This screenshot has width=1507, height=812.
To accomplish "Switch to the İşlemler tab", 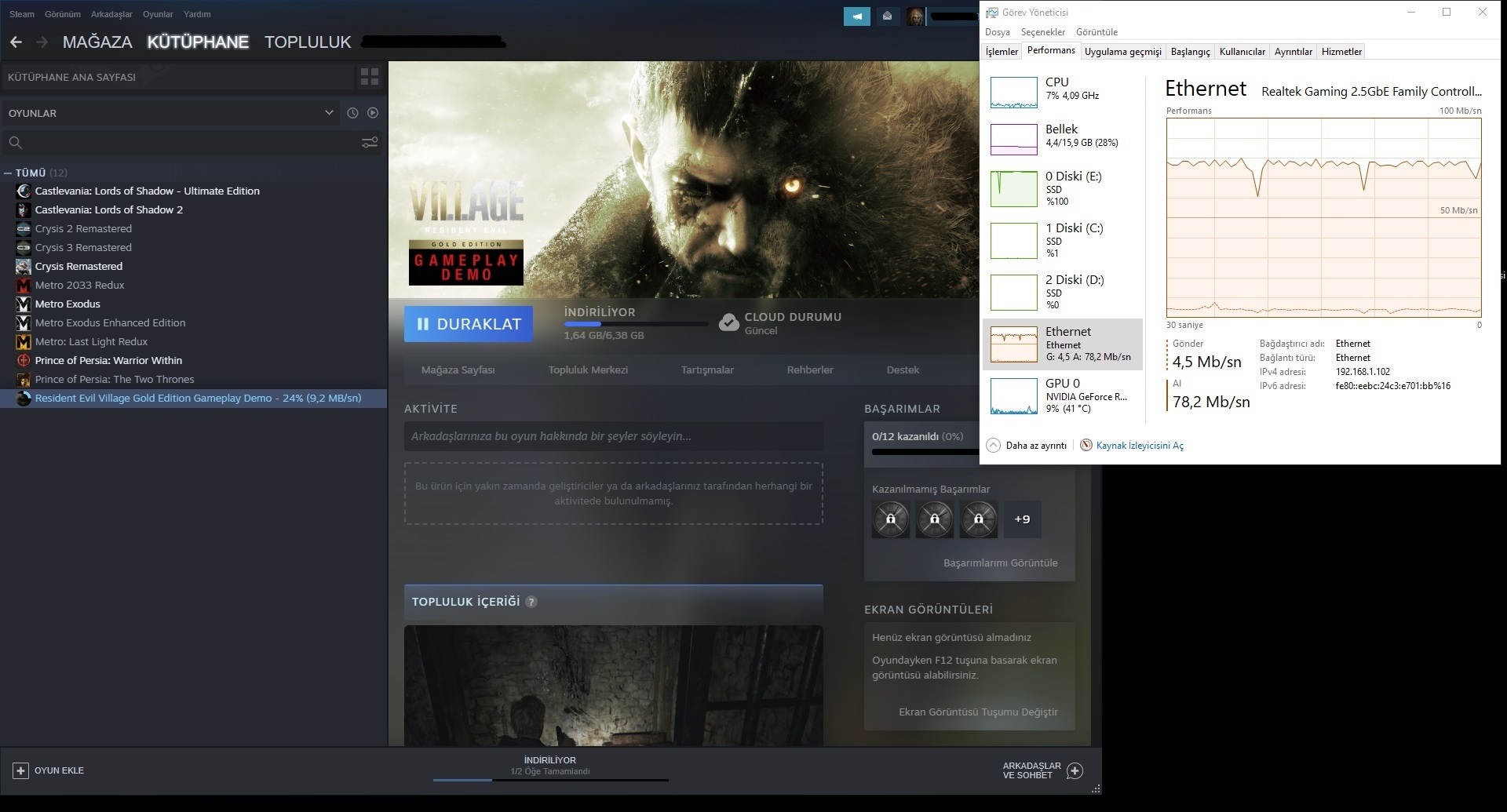I will [x=1002, y=52].
